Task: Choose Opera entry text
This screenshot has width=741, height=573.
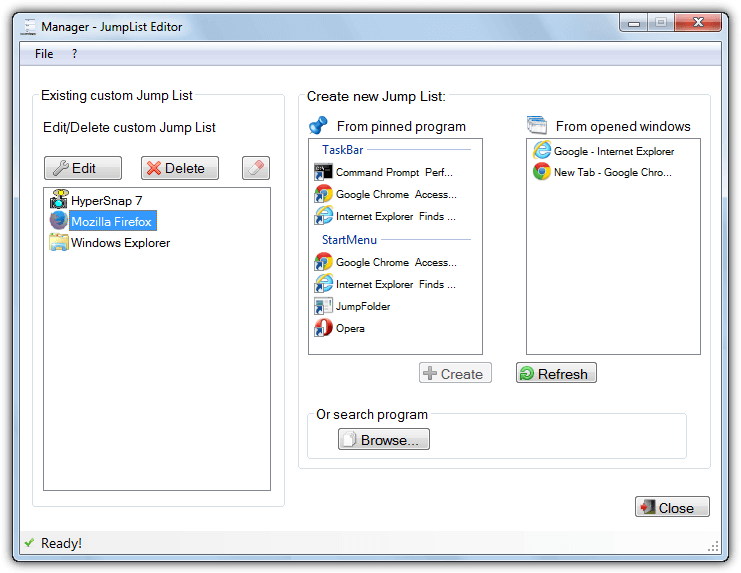Action: [x=350, y=328]
